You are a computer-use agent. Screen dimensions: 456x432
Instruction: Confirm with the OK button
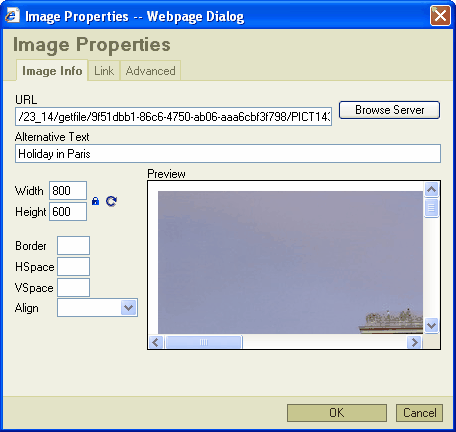337,413
